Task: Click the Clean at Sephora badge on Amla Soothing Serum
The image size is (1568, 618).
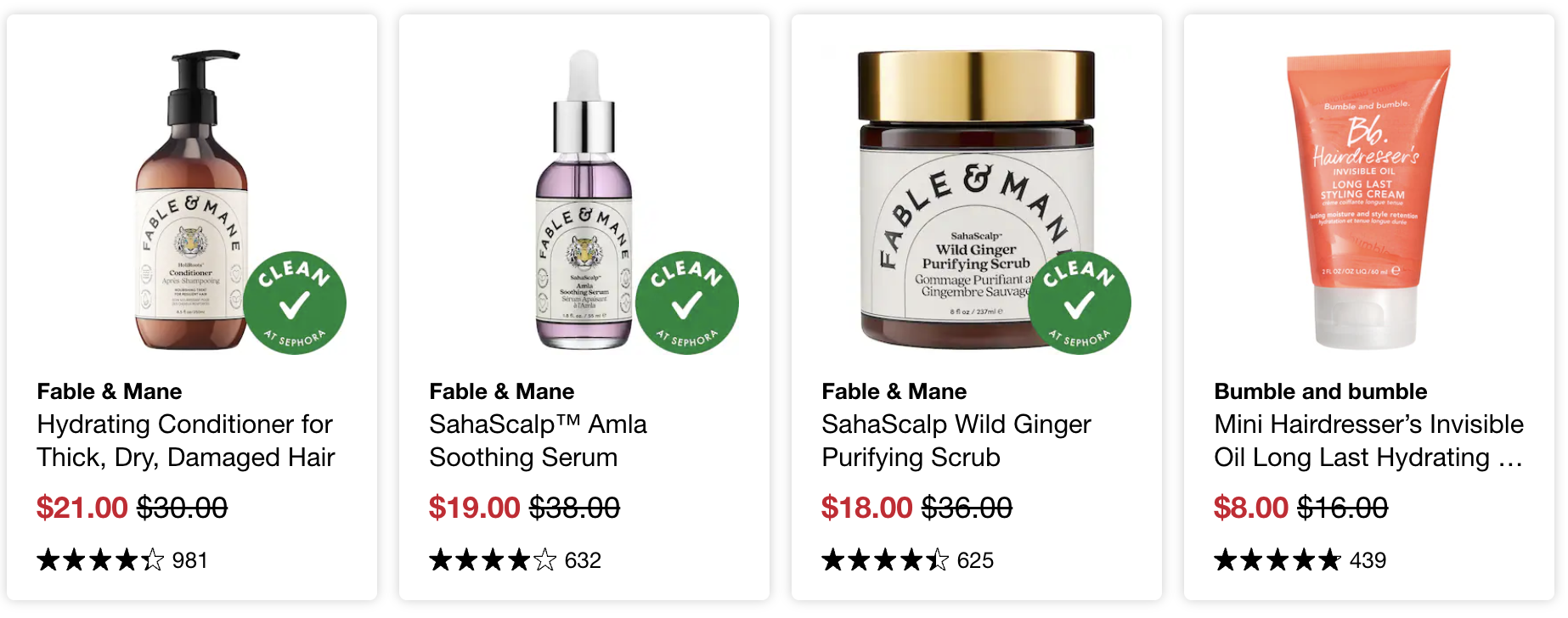Action: [687, 303]
